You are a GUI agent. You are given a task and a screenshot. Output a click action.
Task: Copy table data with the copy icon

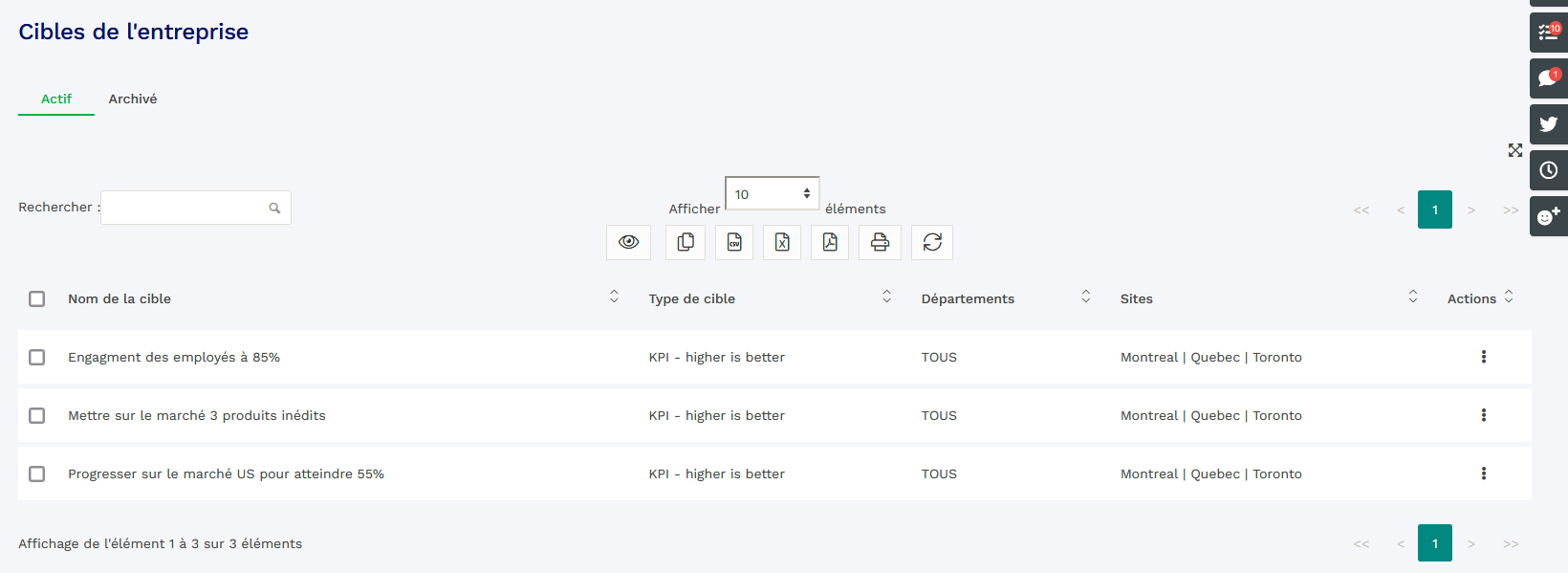(686, 242)
